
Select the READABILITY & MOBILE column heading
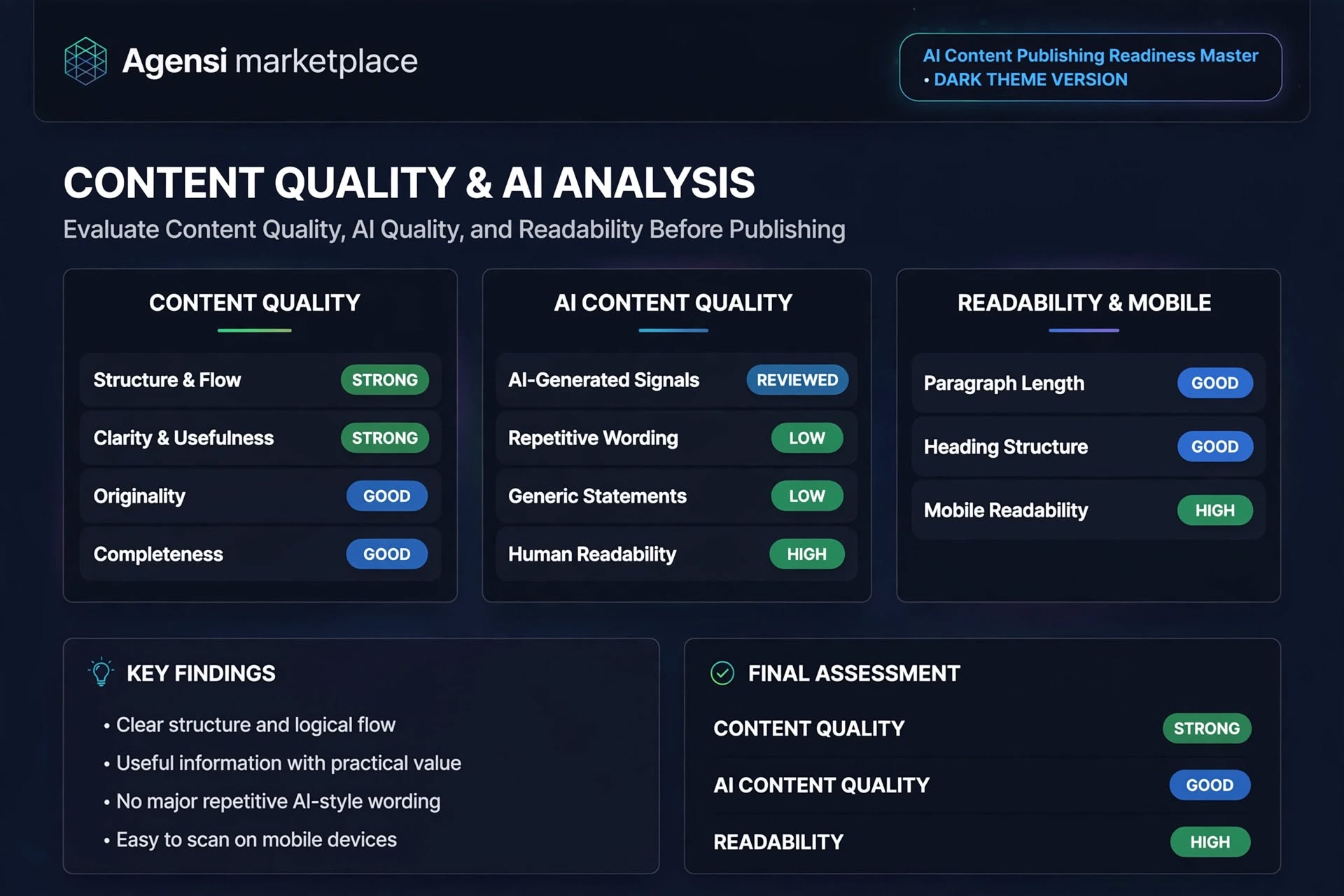[x=1084, y=302]
